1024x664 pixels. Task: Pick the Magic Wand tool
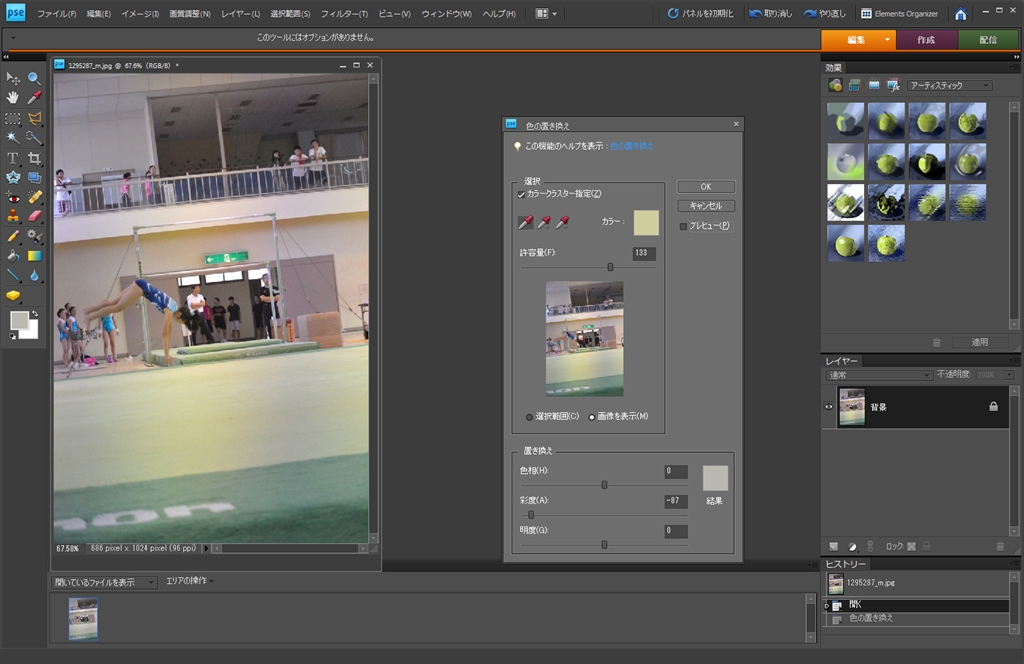(13, 137)
